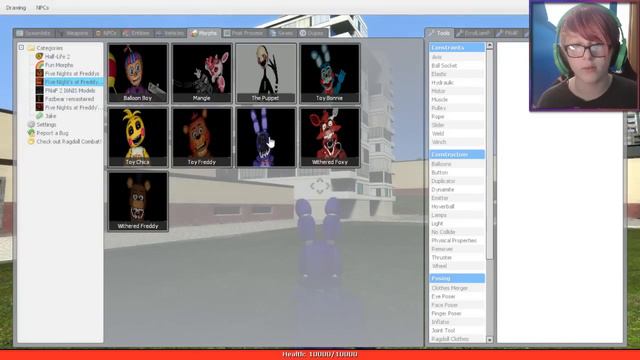Image resolution: width=640 pixels, height=360 pixels.
Task: Open the FNaF 2 I6NIS Models category
Action: point(70,91)
